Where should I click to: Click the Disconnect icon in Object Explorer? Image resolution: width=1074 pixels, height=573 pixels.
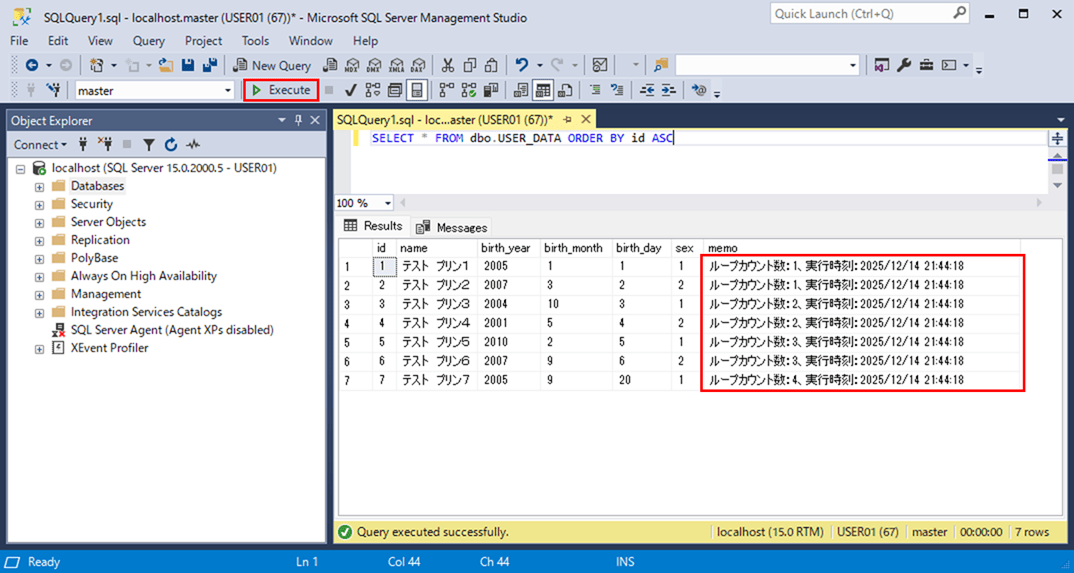[105, 145]
